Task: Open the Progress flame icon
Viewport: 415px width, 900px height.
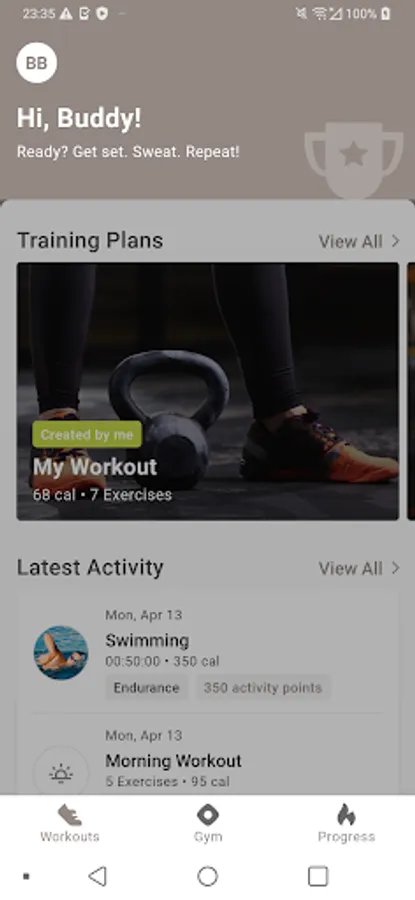Action: pyautogui.click(x=346, y=814)
